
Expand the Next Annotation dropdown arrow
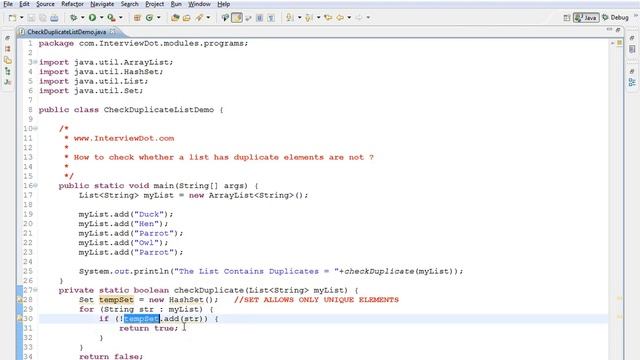point(299,18)
